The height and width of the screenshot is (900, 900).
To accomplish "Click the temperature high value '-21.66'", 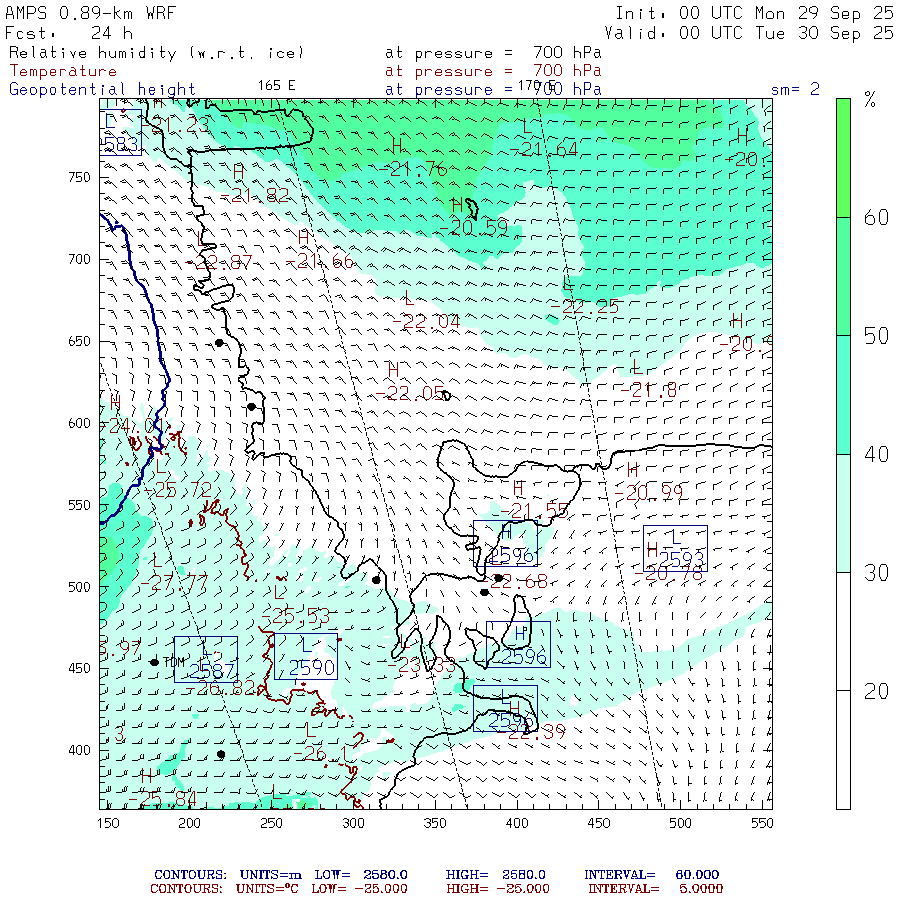I will click(x=320, y=262).
